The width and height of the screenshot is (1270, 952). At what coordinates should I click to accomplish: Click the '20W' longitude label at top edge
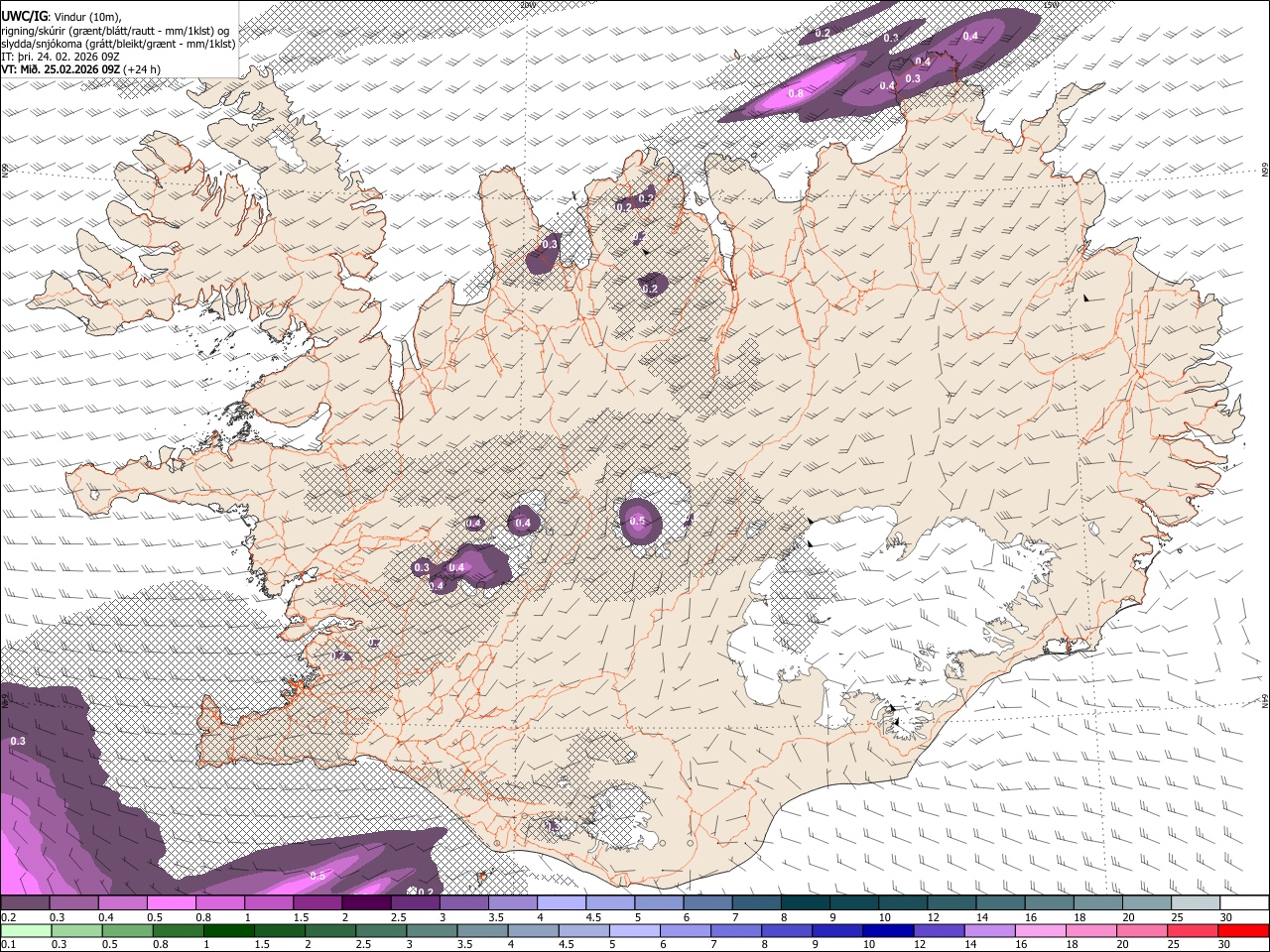pyautogui.click(x=528, y=4)
